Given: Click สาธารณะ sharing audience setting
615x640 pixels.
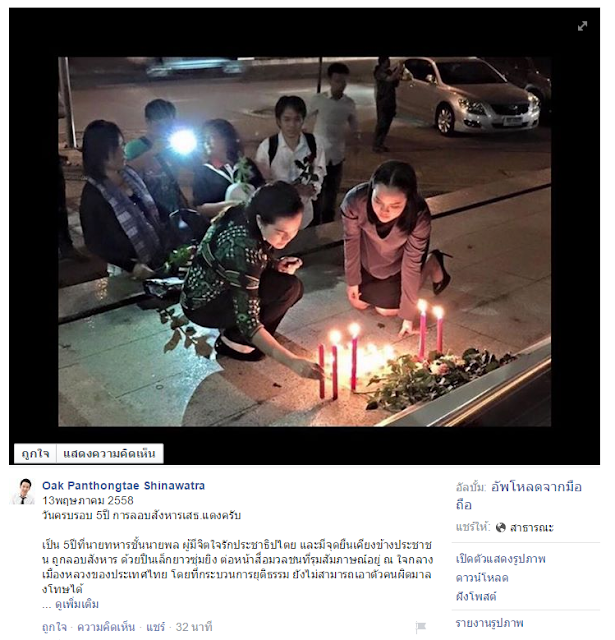Looking at the screenshot, I should click(531, 527).
